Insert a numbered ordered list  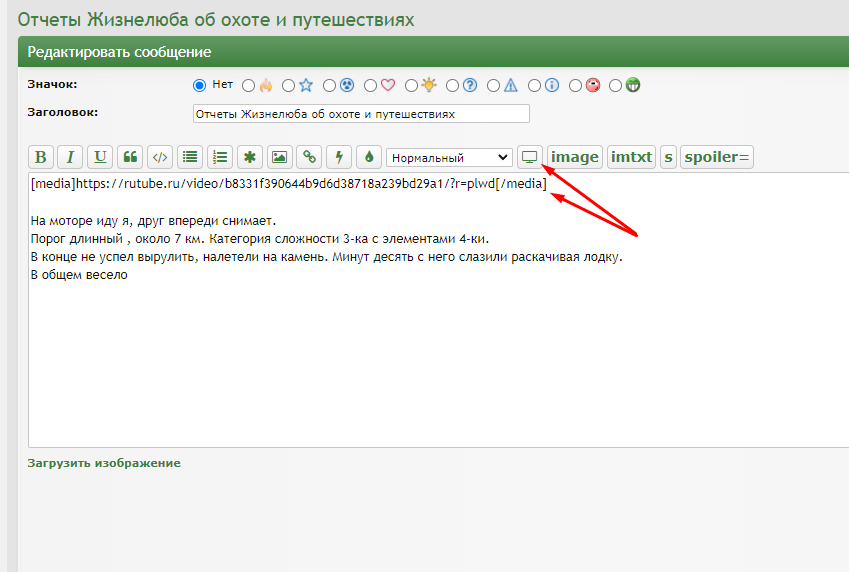(x=220, y=157)
